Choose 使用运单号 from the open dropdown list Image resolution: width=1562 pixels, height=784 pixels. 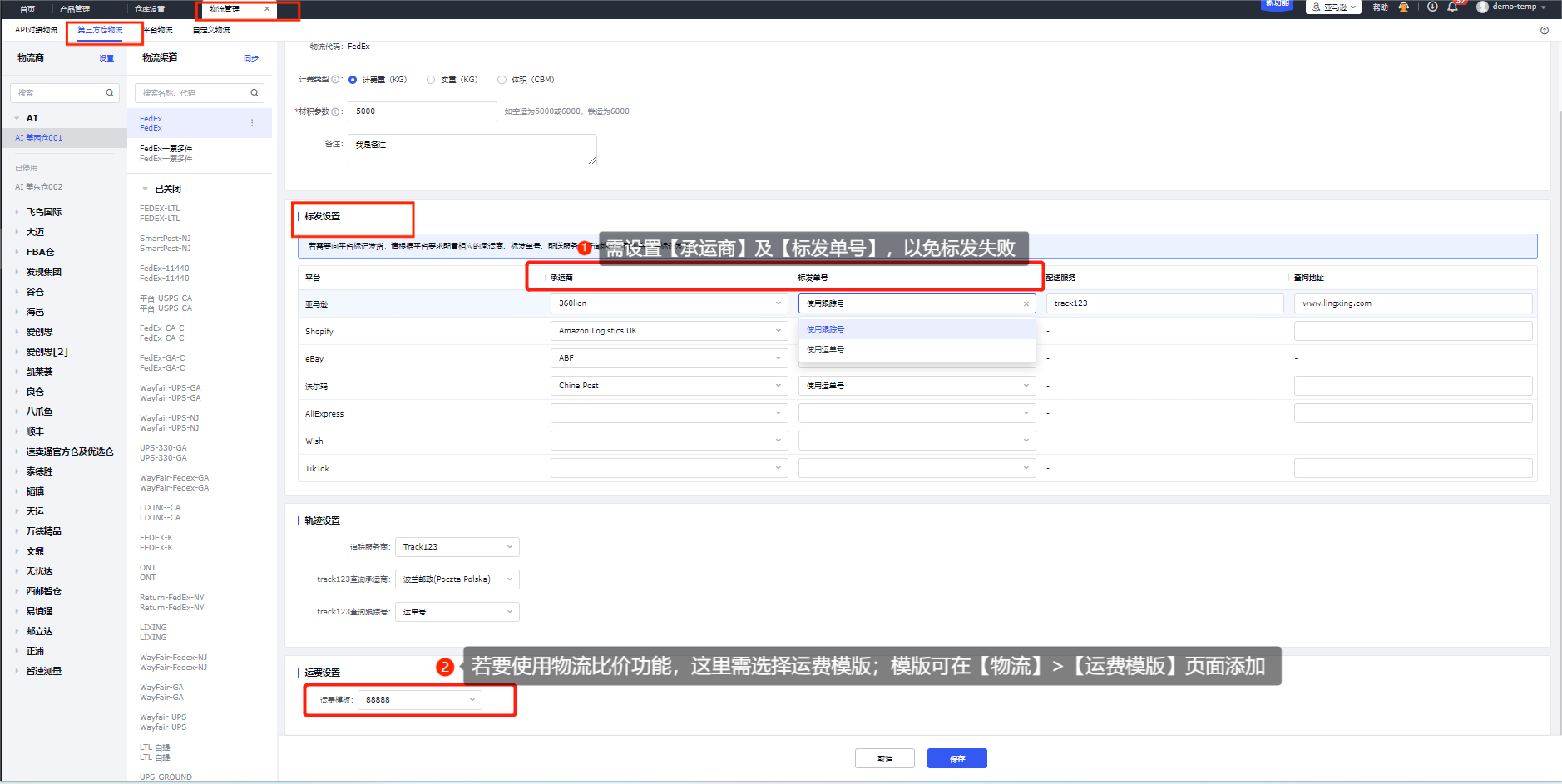pyautogui.click(x=826, y=349)
